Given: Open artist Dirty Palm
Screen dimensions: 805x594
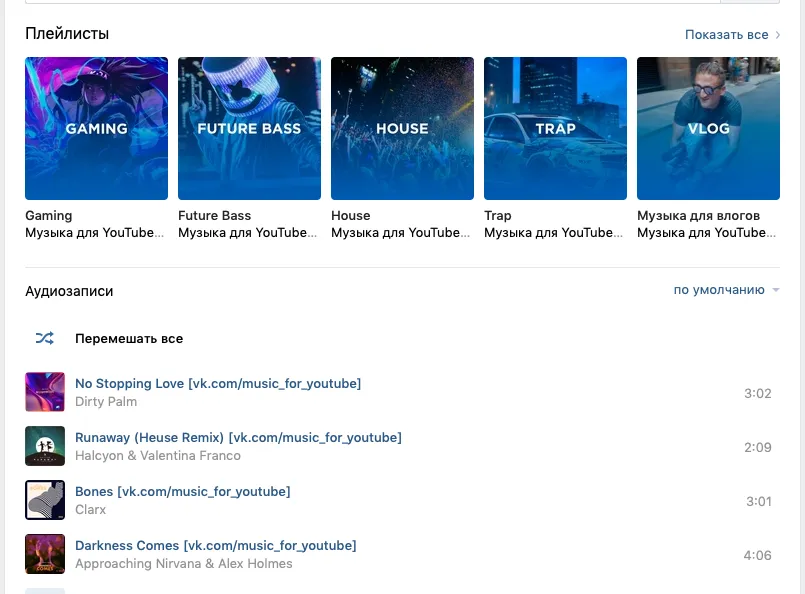Looking at the screenshot, I should [106, 401].
